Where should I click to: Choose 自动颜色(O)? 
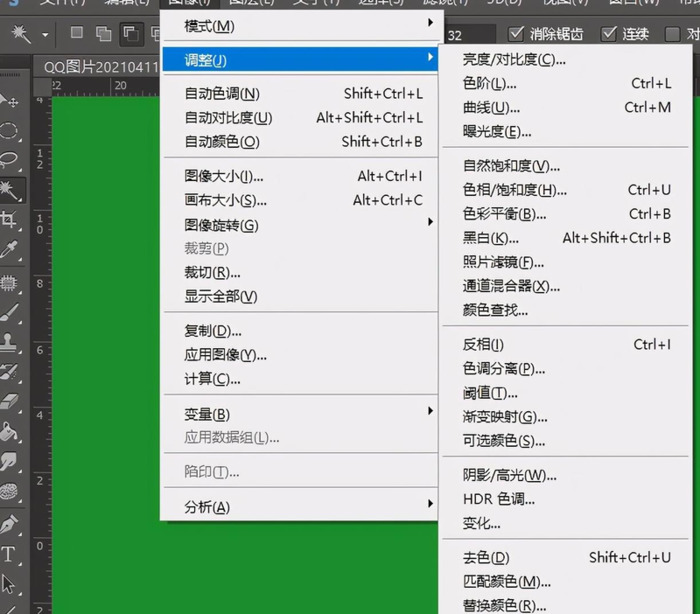[x=300, y=142]
